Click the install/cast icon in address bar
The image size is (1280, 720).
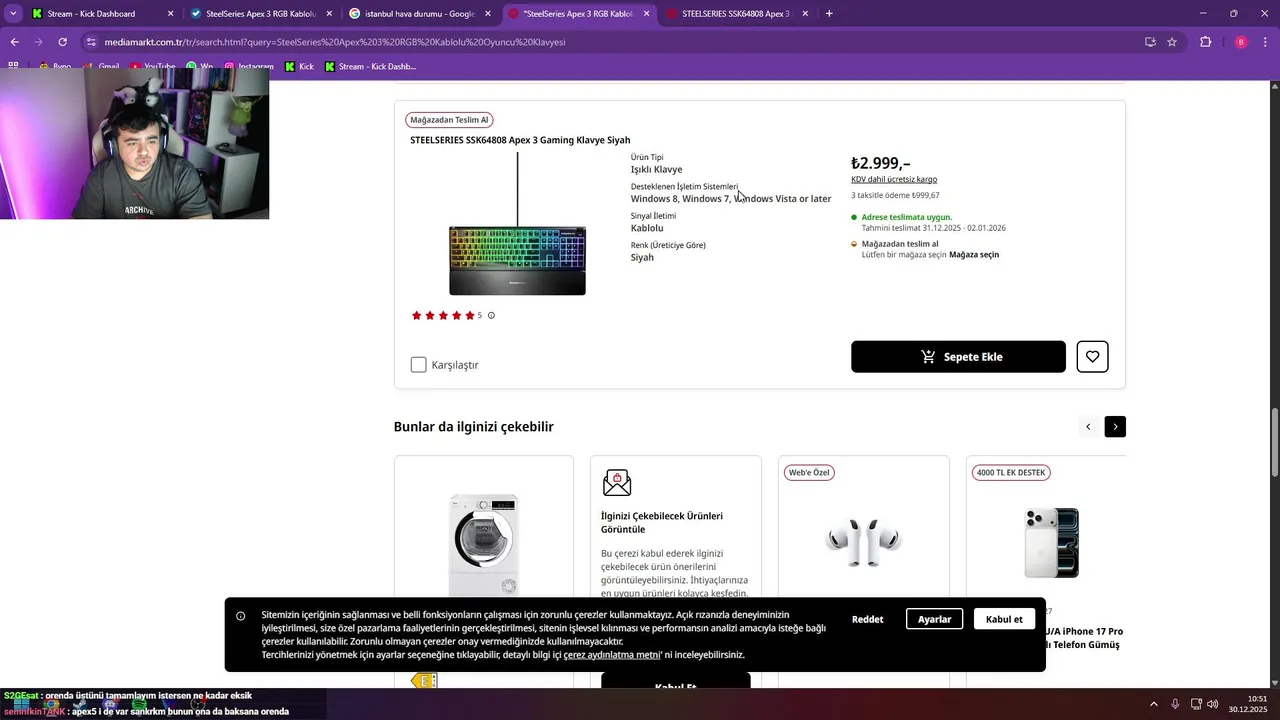[1150, 42]
